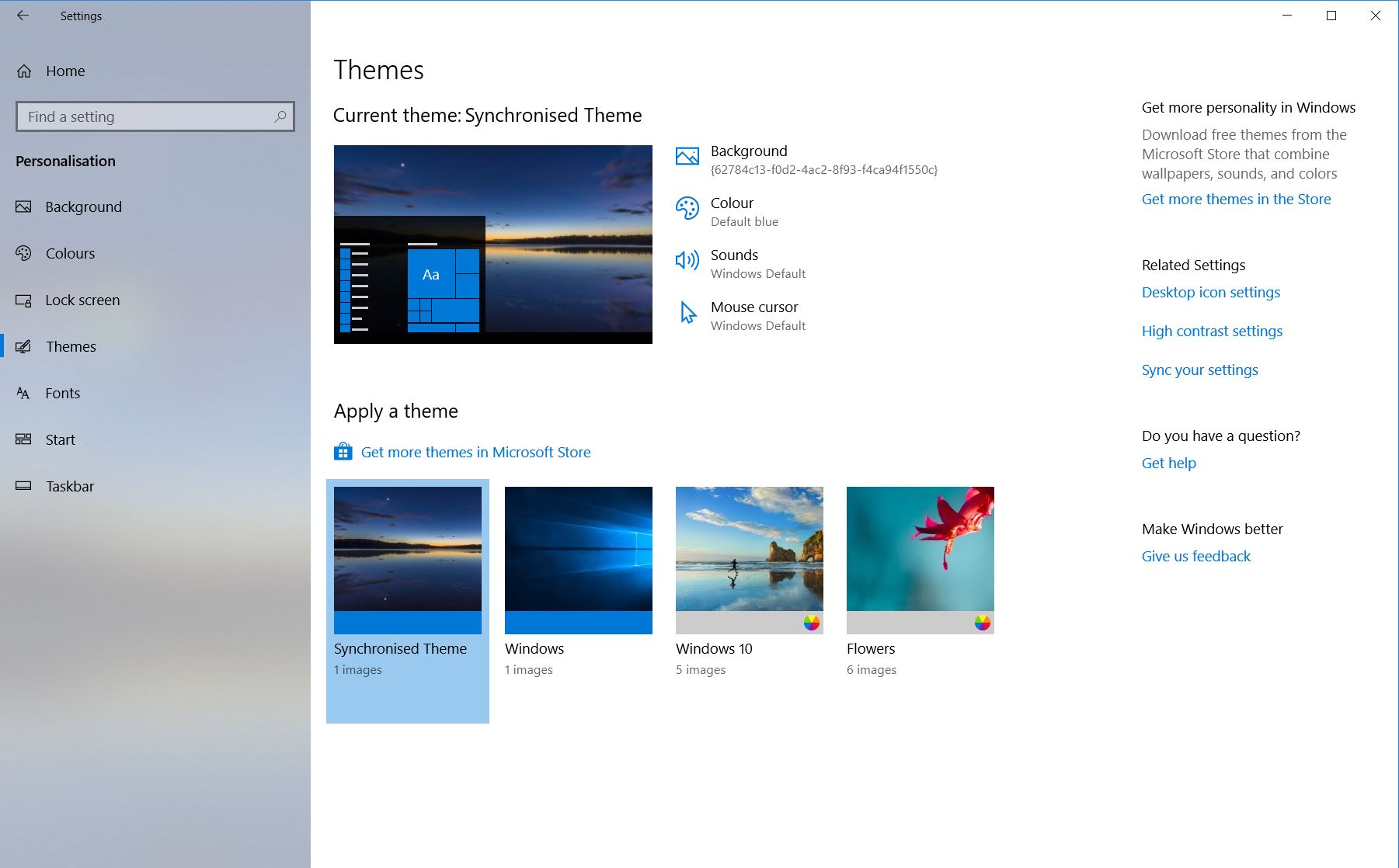Image resolution: width=1399 pixels, height=868 pixels.
Task: Select the Themes page
Action: tap(155, 347)
